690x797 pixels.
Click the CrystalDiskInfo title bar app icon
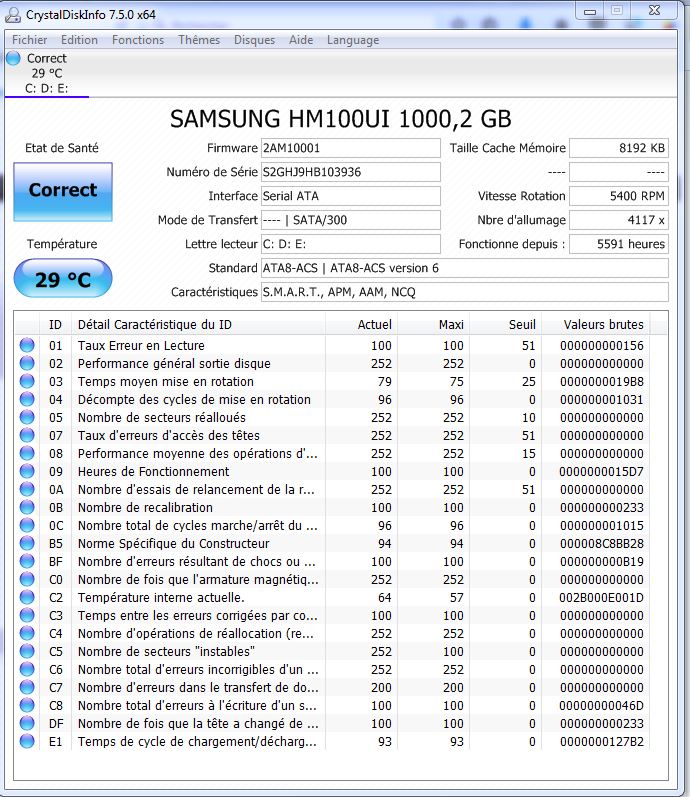pyautogui.click(x=12, y=15)
